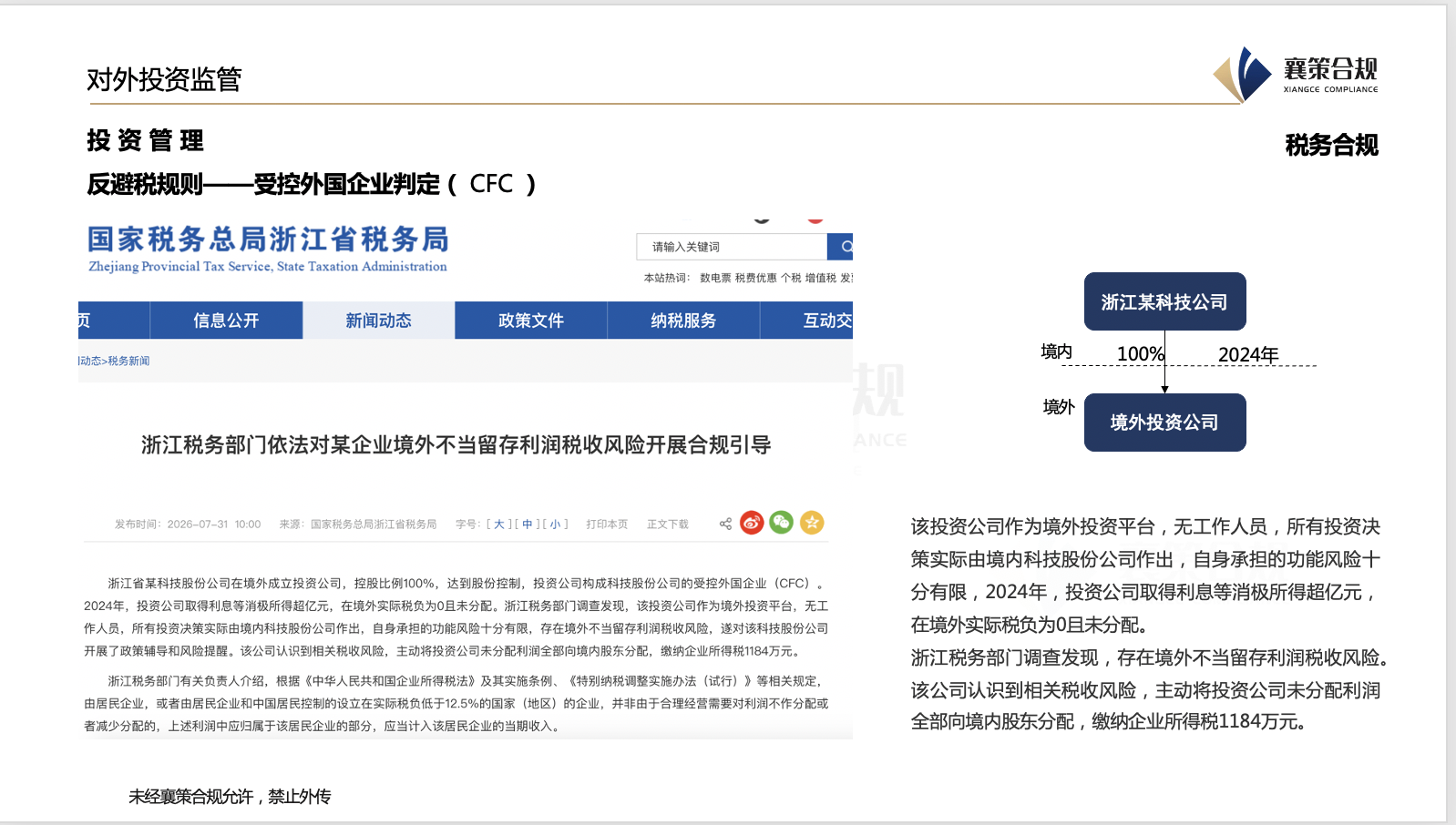Open the 政策文件 navigation tab
1456x825 pixels.
[x=531, y=321]
